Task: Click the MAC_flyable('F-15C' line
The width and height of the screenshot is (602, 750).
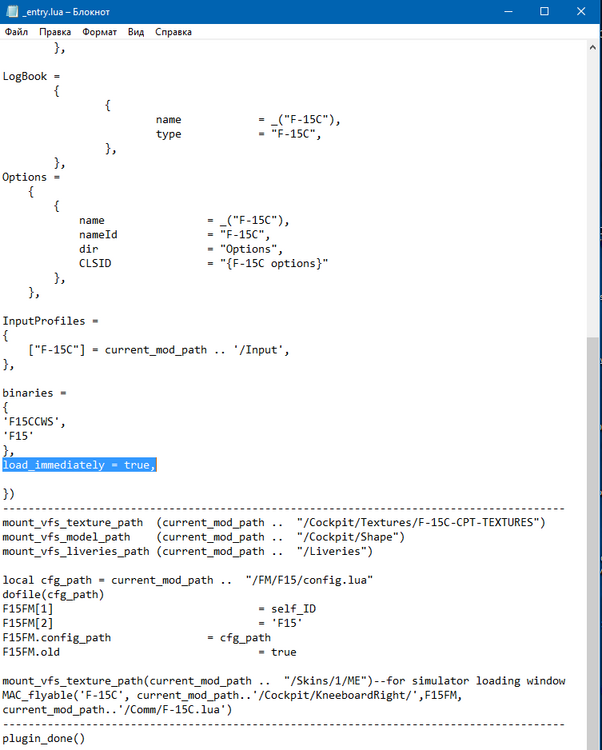Action: [x=232, y=695]
